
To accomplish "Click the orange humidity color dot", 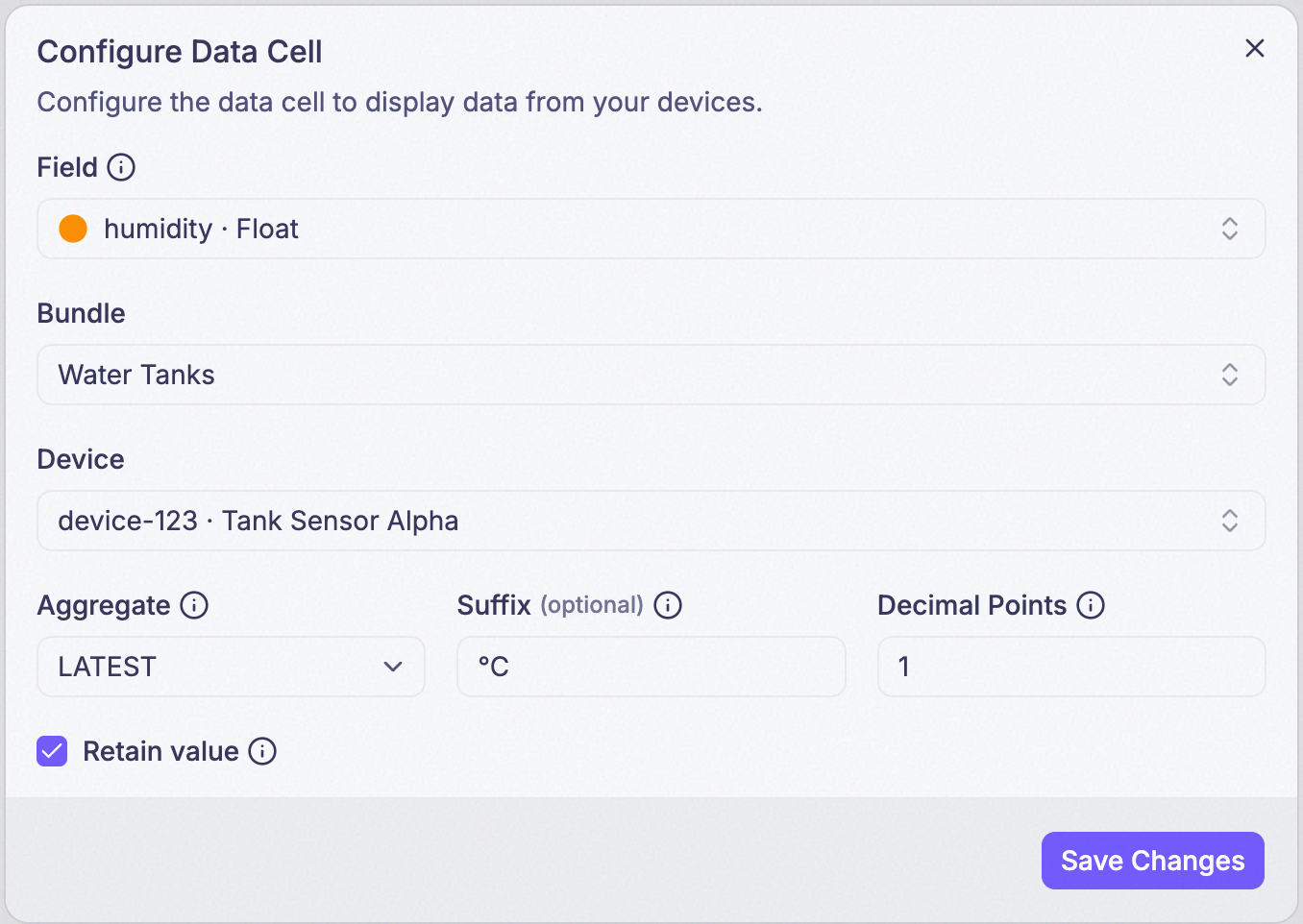I will pos(73,229).
